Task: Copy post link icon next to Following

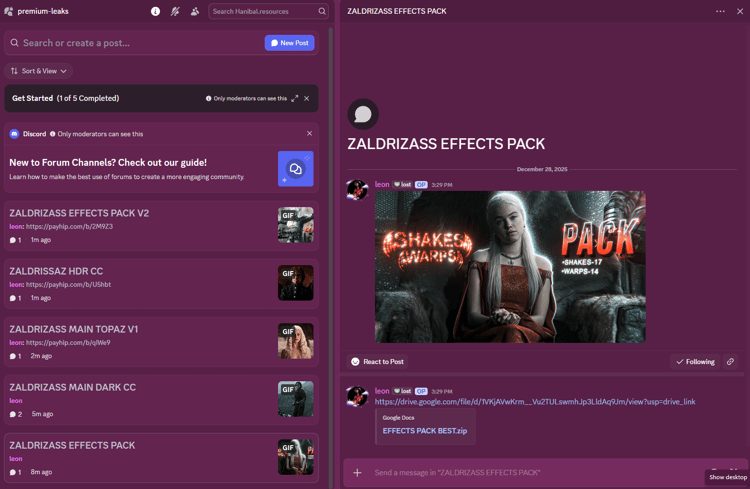Action: pos(730,362)
